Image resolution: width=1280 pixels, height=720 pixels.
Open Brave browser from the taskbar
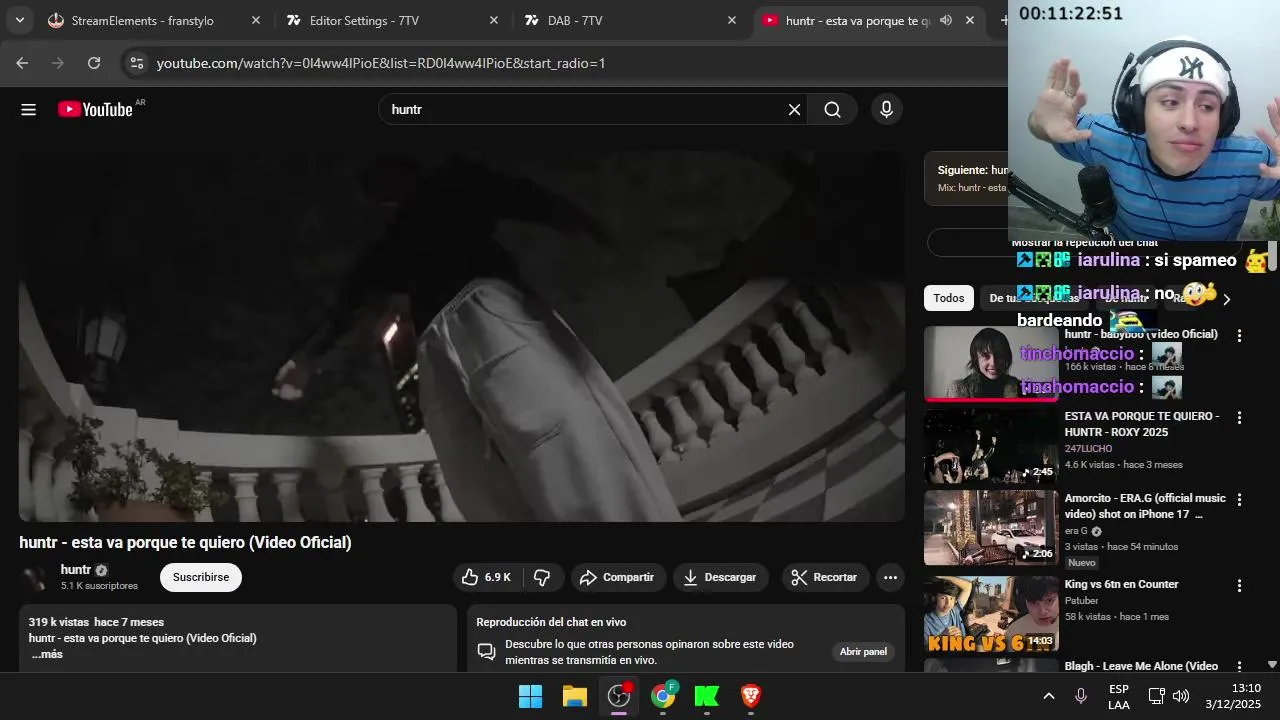coord(751,696)
